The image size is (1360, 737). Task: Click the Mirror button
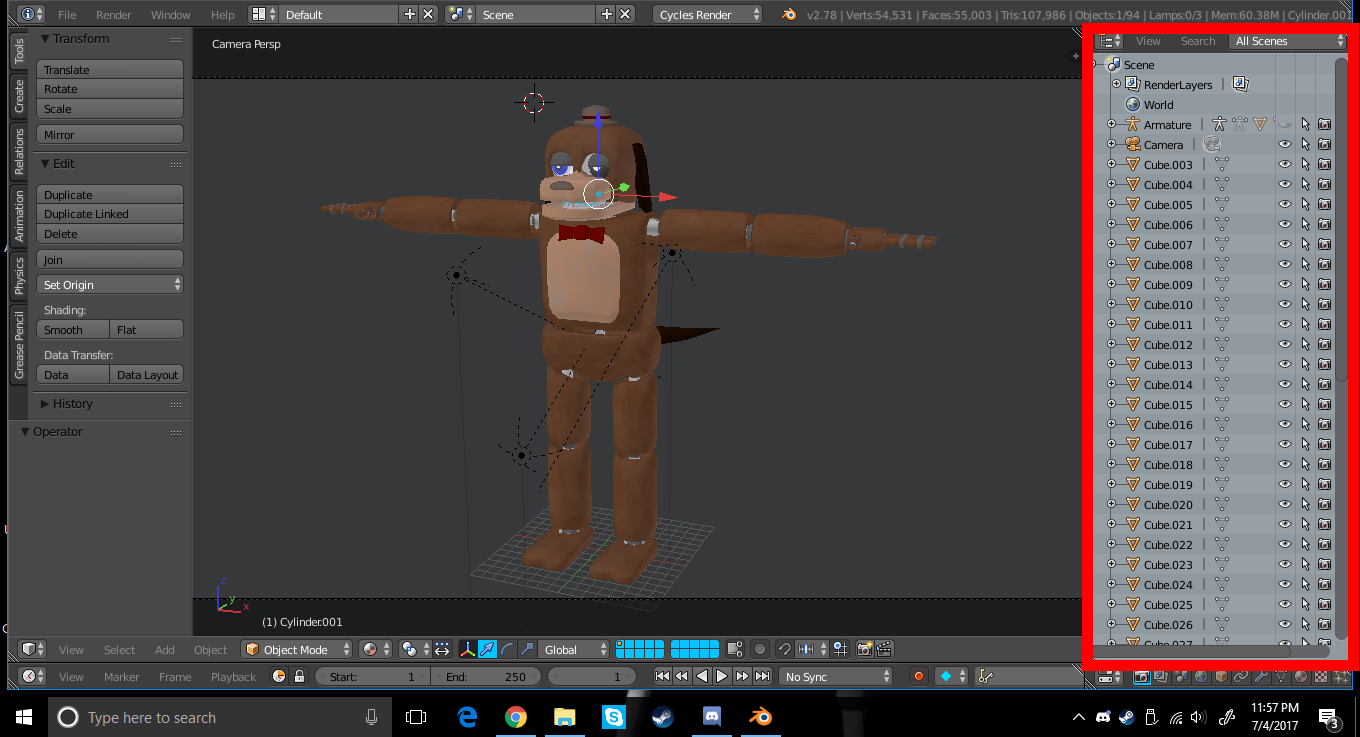tap(110, 134)
